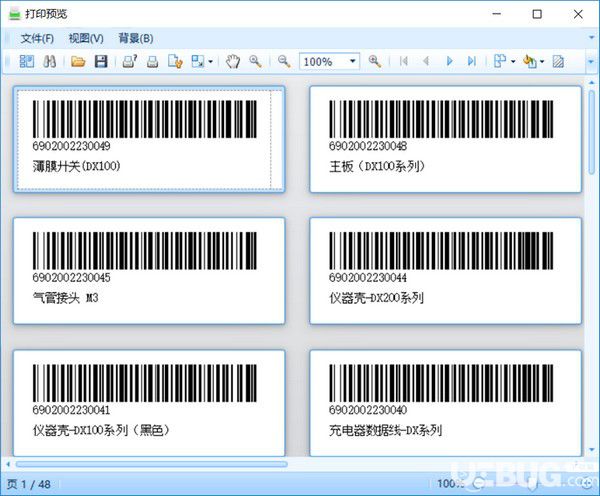Open the Search binoculars tool
Image resolution: width=600 pixels, height=496 pixels.
tap(50, 61)
